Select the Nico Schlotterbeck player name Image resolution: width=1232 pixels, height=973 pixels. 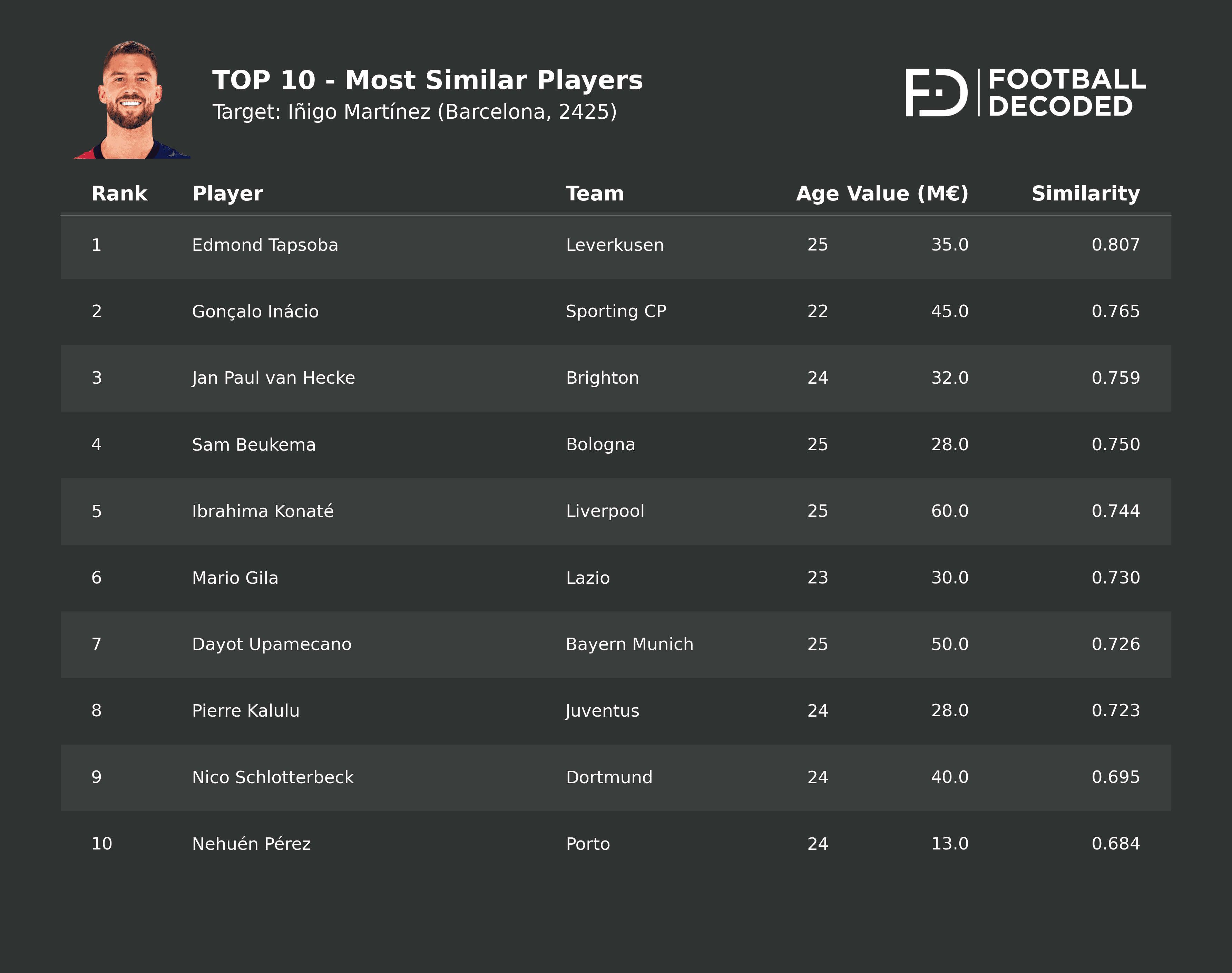pos(272,777)
